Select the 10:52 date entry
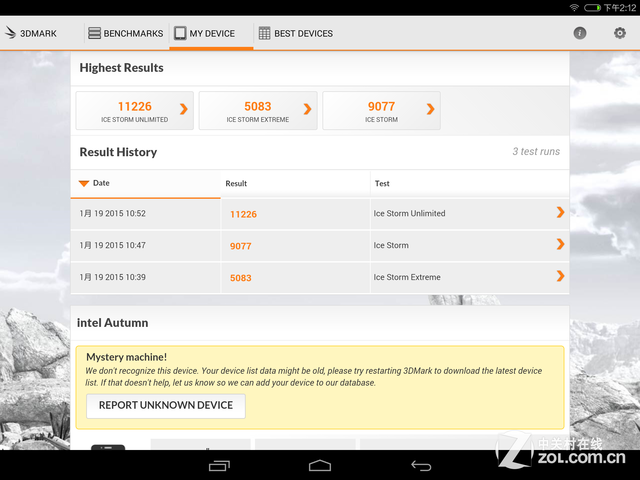This screenshot has width=640, height=480. [x=112, y=213]
